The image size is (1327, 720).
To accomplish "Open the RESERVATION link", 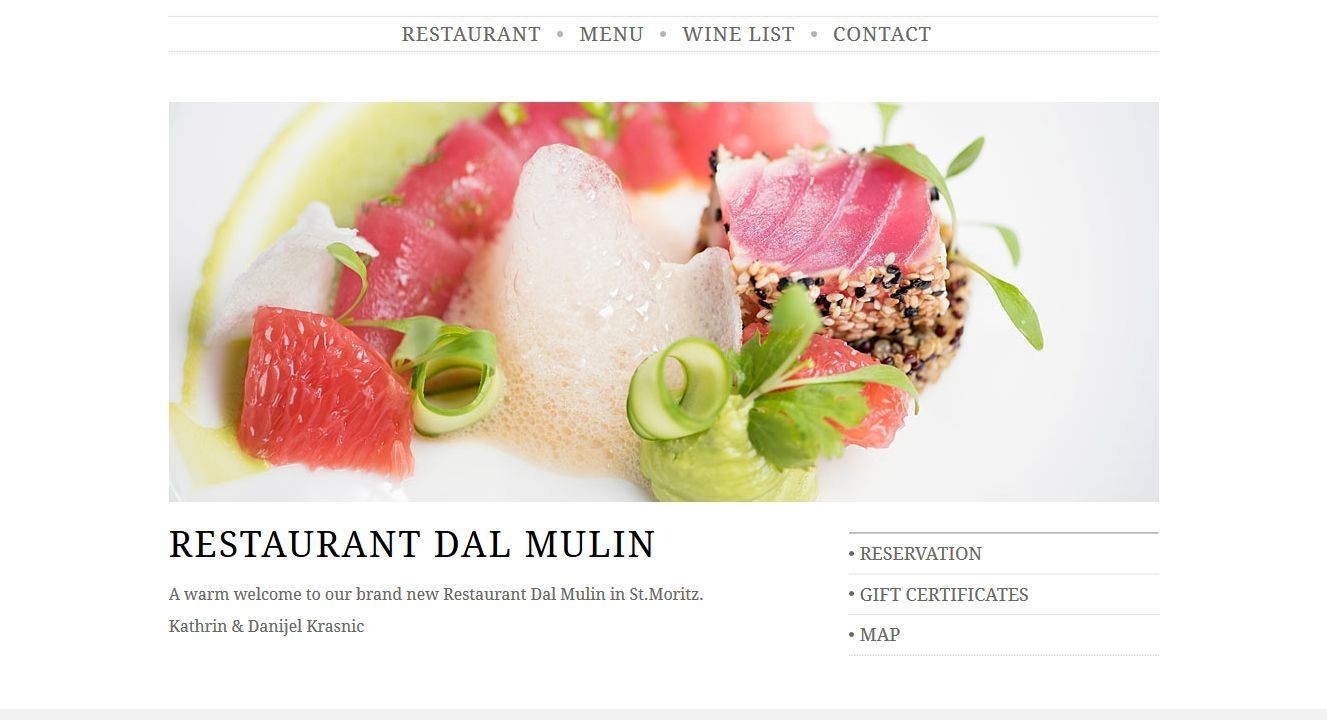I will point(921,554).
